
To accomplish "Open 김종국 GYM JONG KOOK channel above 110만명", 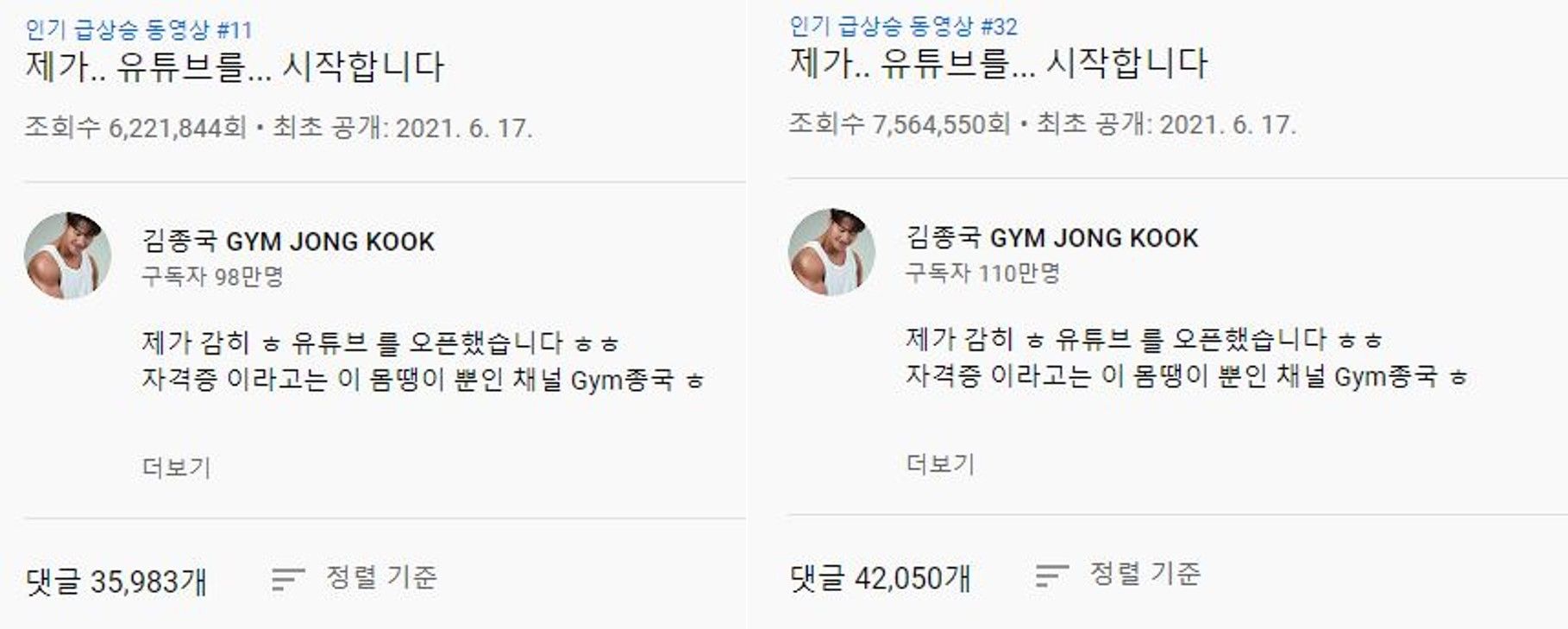I will 1052,238.
